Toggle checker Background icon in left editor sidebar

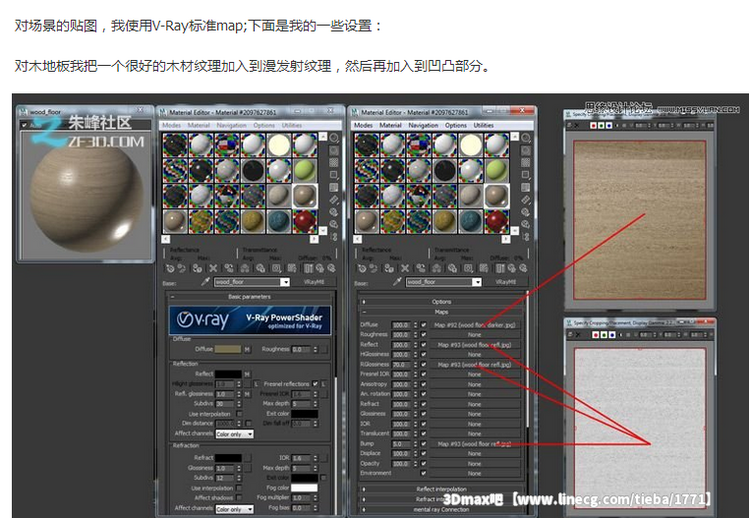click(x=334, y=163)
